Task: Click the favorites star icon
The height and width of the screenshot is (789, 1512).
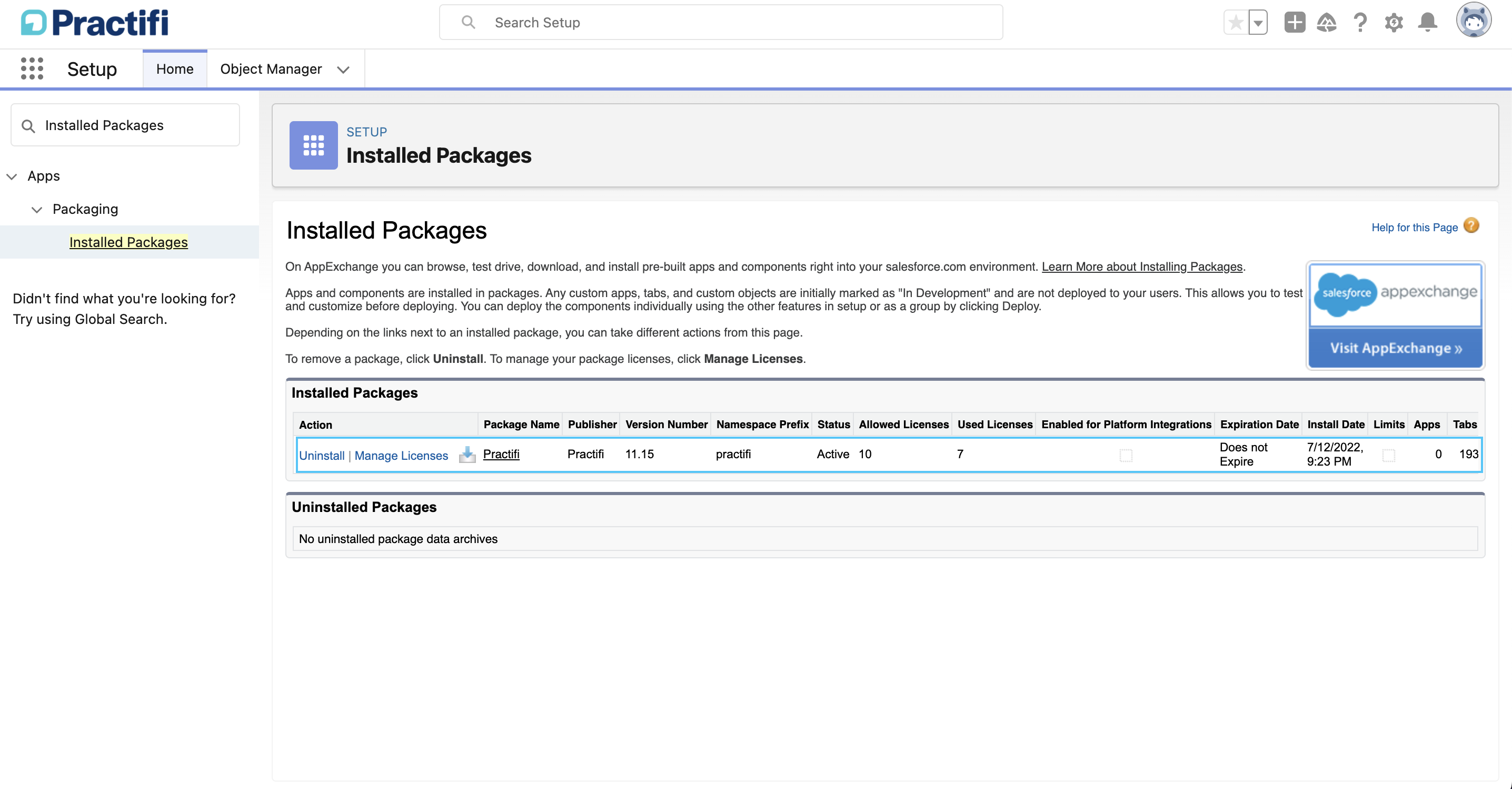Action: [1236, 23]
